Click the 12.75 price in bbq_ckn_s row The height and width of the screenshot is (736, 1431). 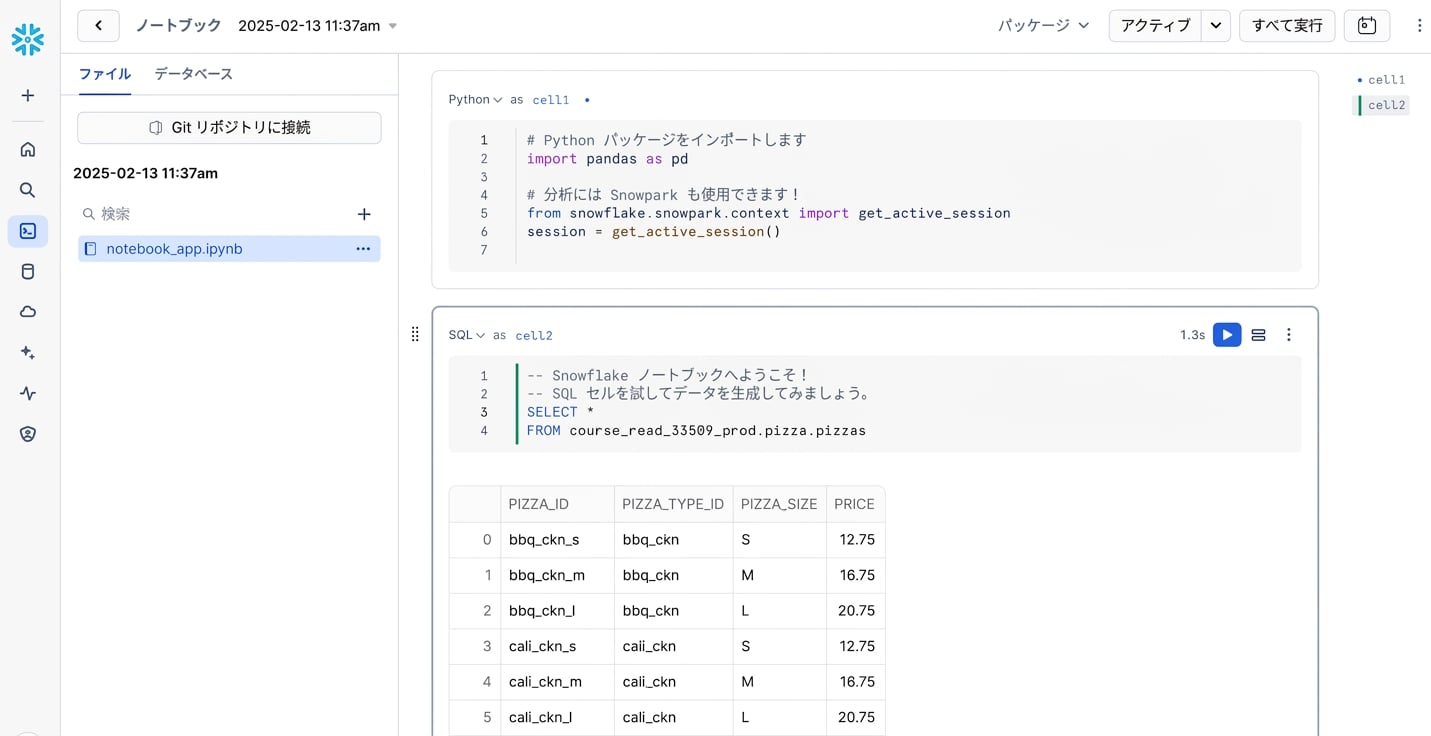856,540
